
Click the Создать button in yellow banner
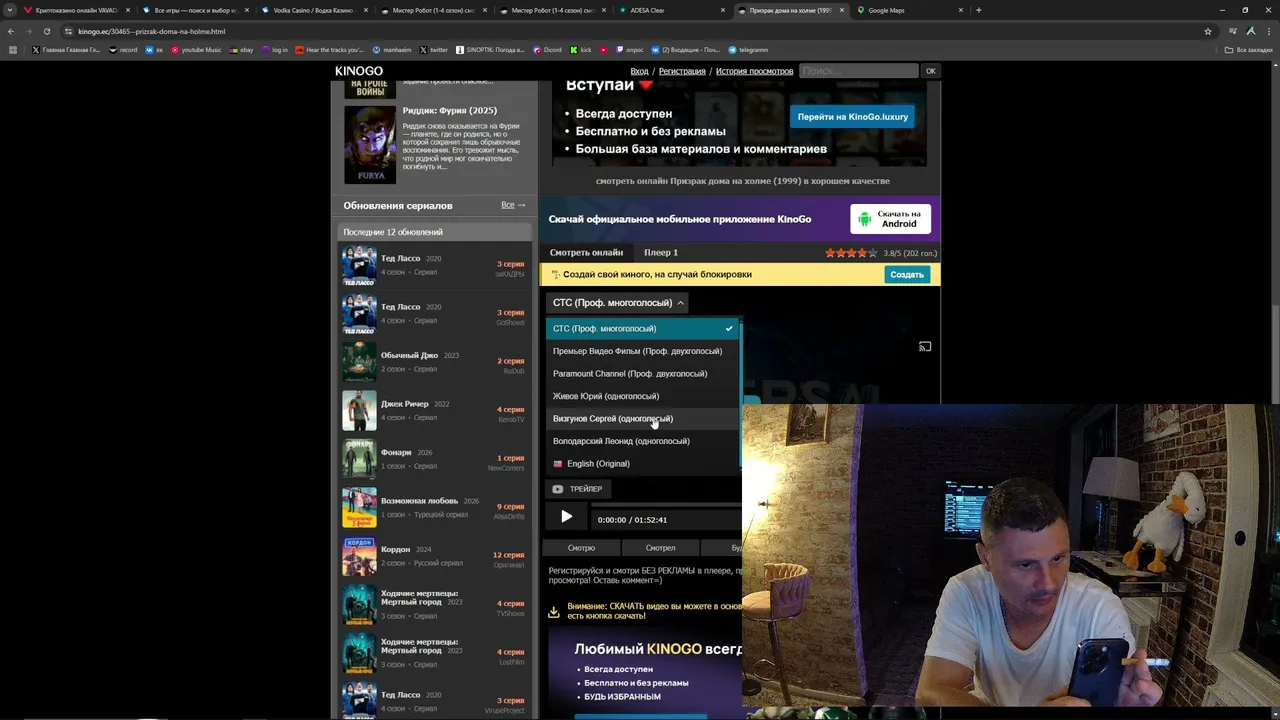click(907, 274)
